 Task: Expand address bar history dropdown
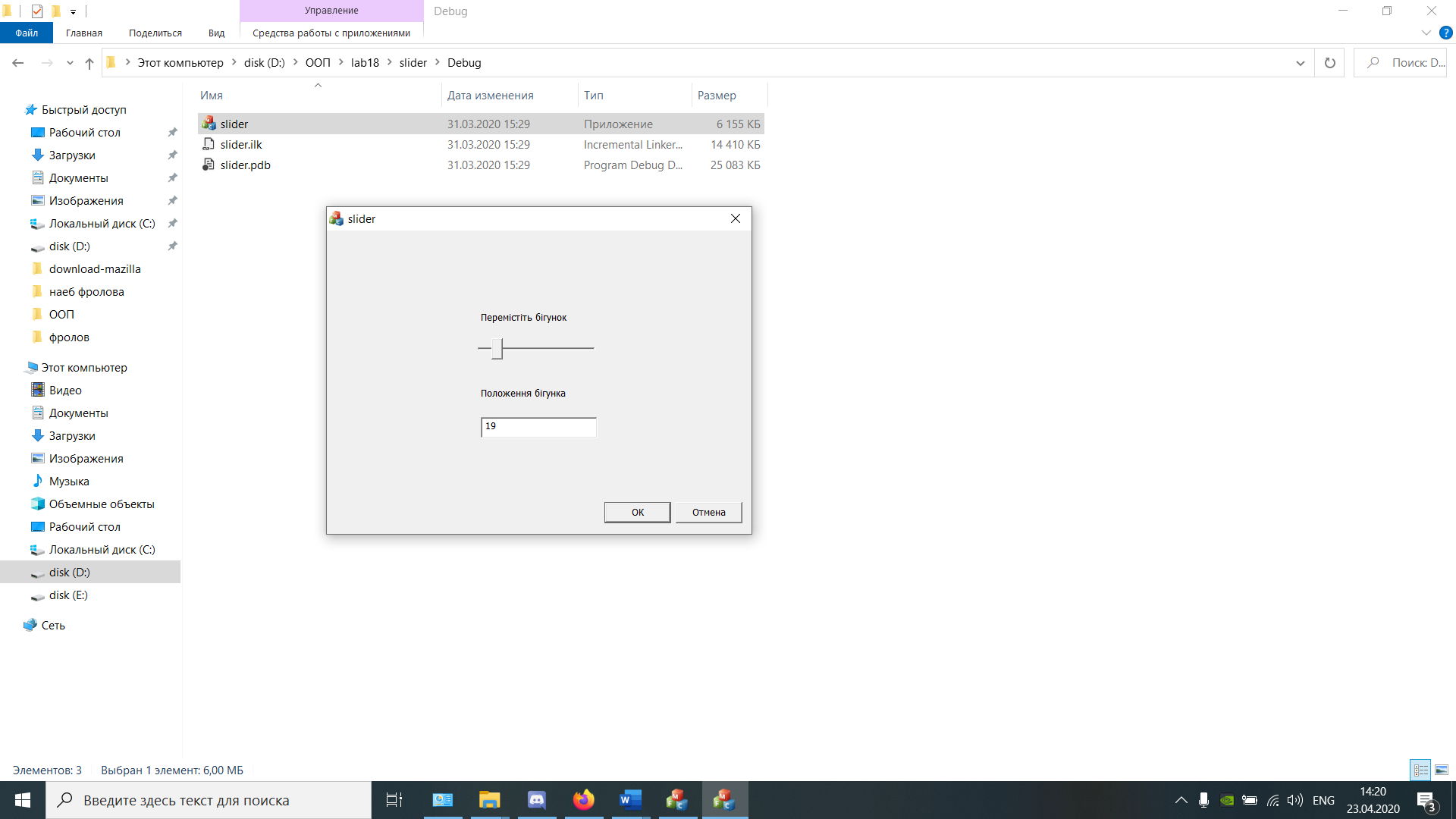[1301, 63]
